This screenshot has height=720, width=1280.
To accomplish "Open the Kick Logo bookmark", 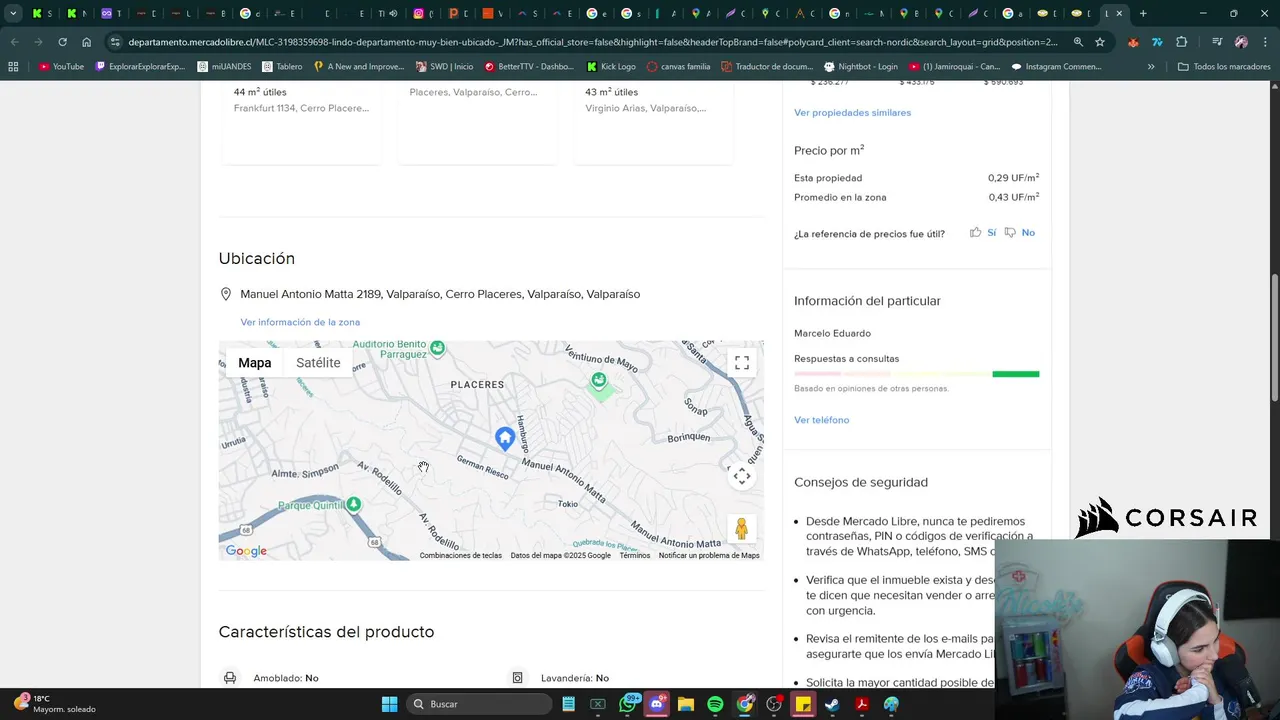I will tap(611, 67).
